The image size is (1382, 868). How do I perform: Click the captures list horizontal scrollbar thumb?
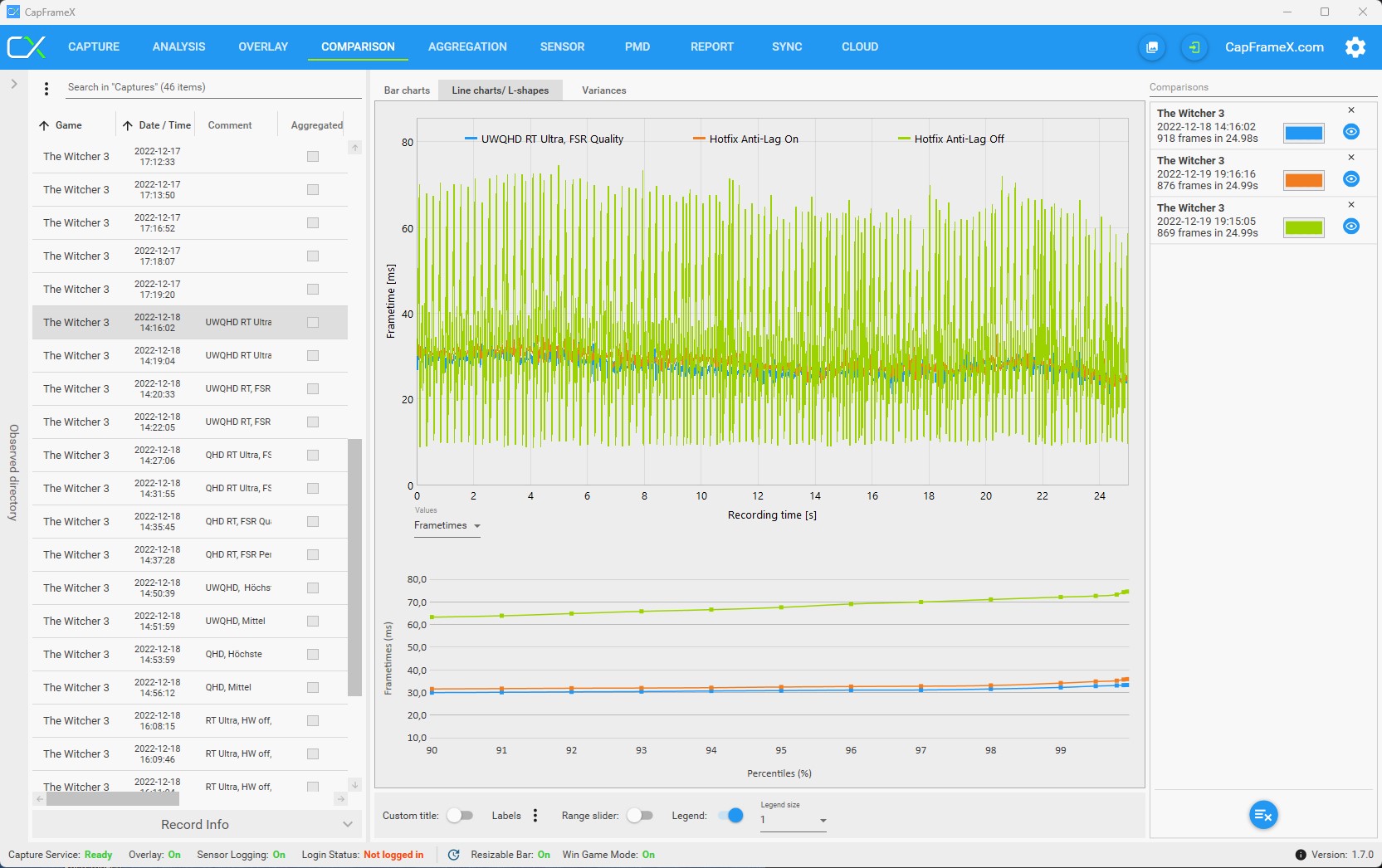click(113, 799)
